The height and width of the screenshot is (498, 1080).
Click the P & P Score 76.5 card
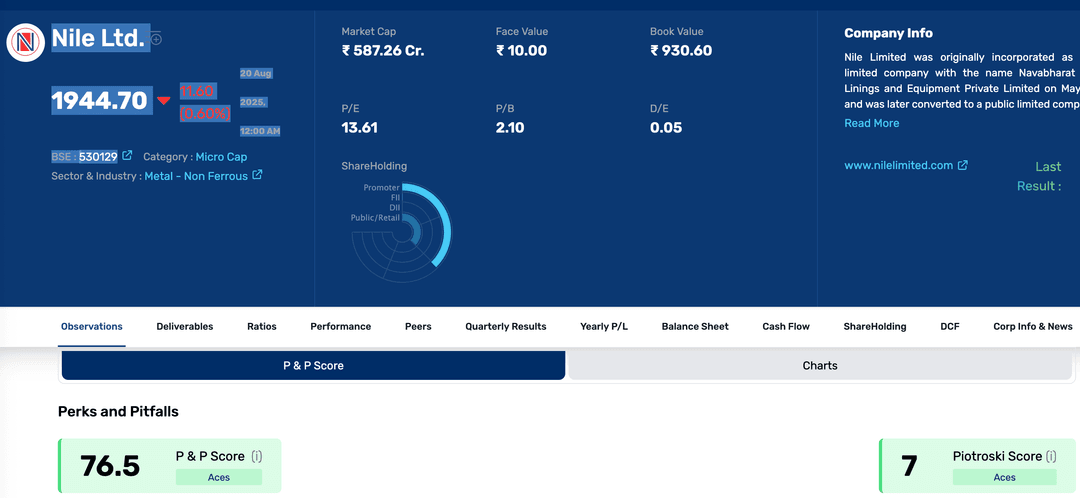tap(169, 466)
